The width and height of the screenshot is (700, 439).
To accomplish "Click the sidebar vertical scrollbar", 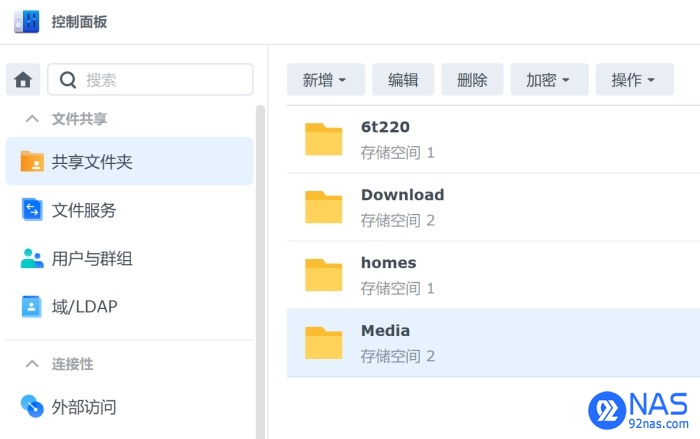I will 260,272.
